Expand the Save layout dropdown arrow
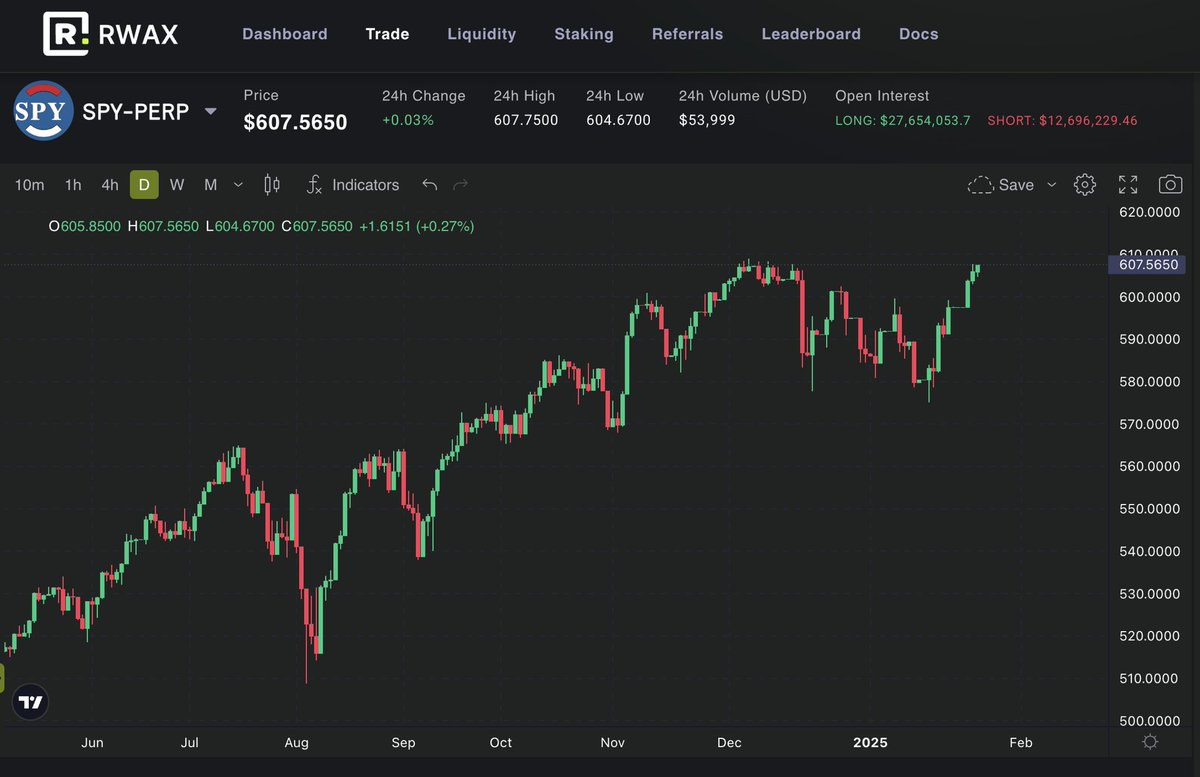The height and width of the screenshot is (777, 1200). point(1051,185)
